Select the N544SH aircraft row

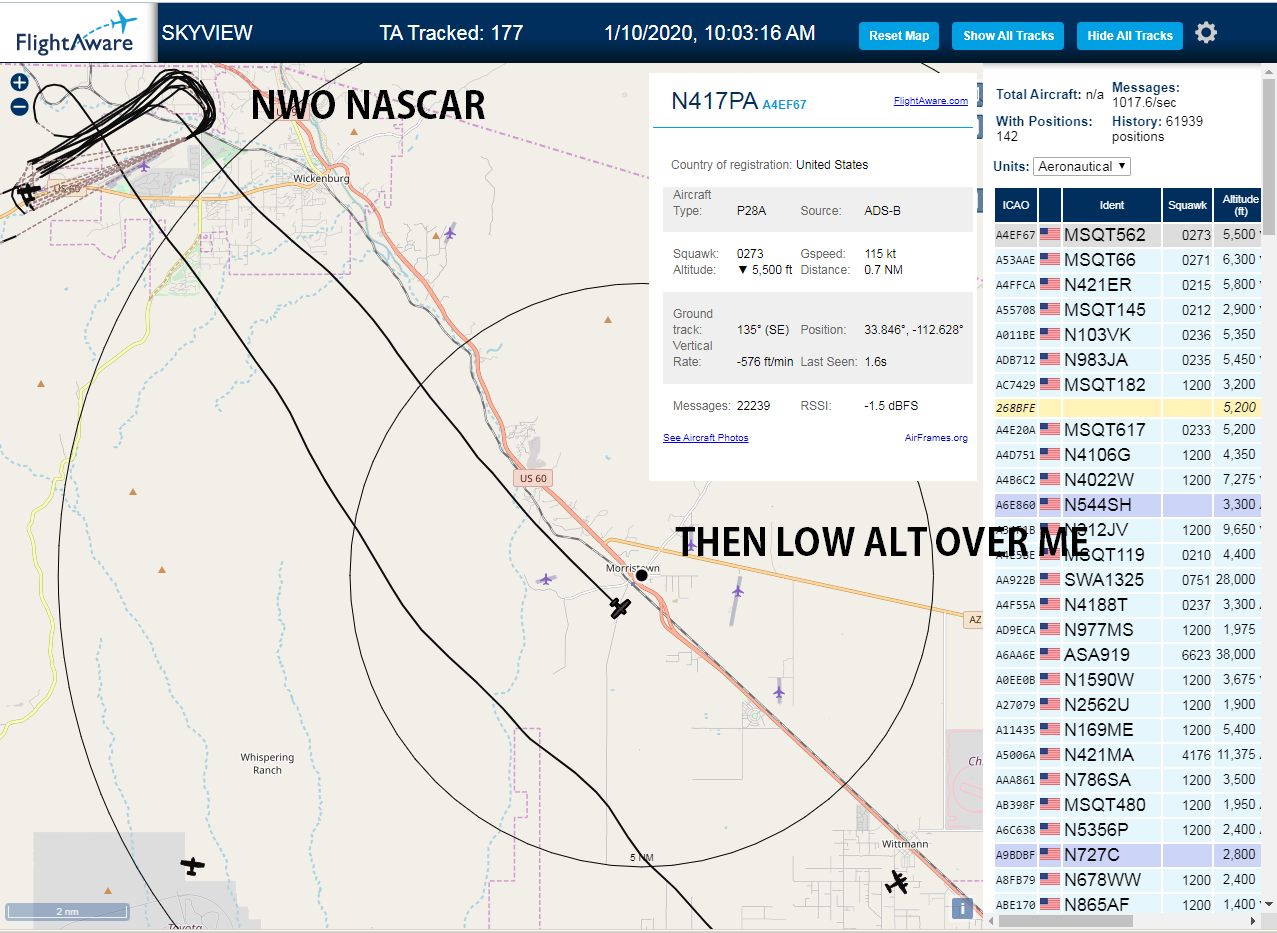[x=1128, y=505]
